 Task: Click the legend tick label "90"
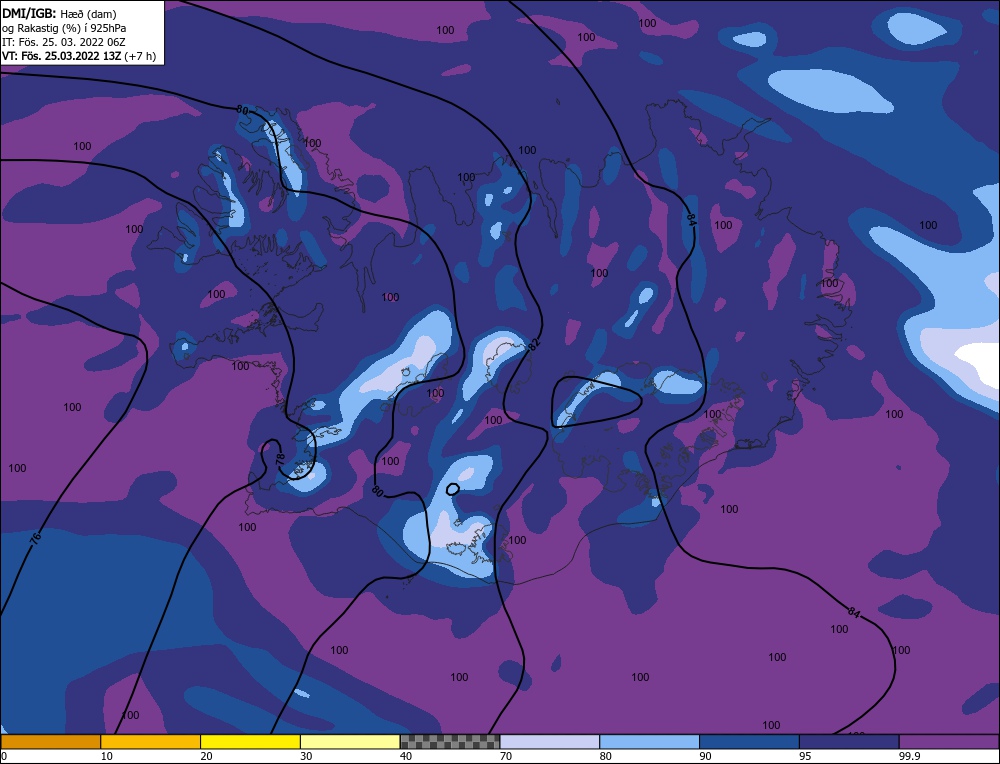705,756
